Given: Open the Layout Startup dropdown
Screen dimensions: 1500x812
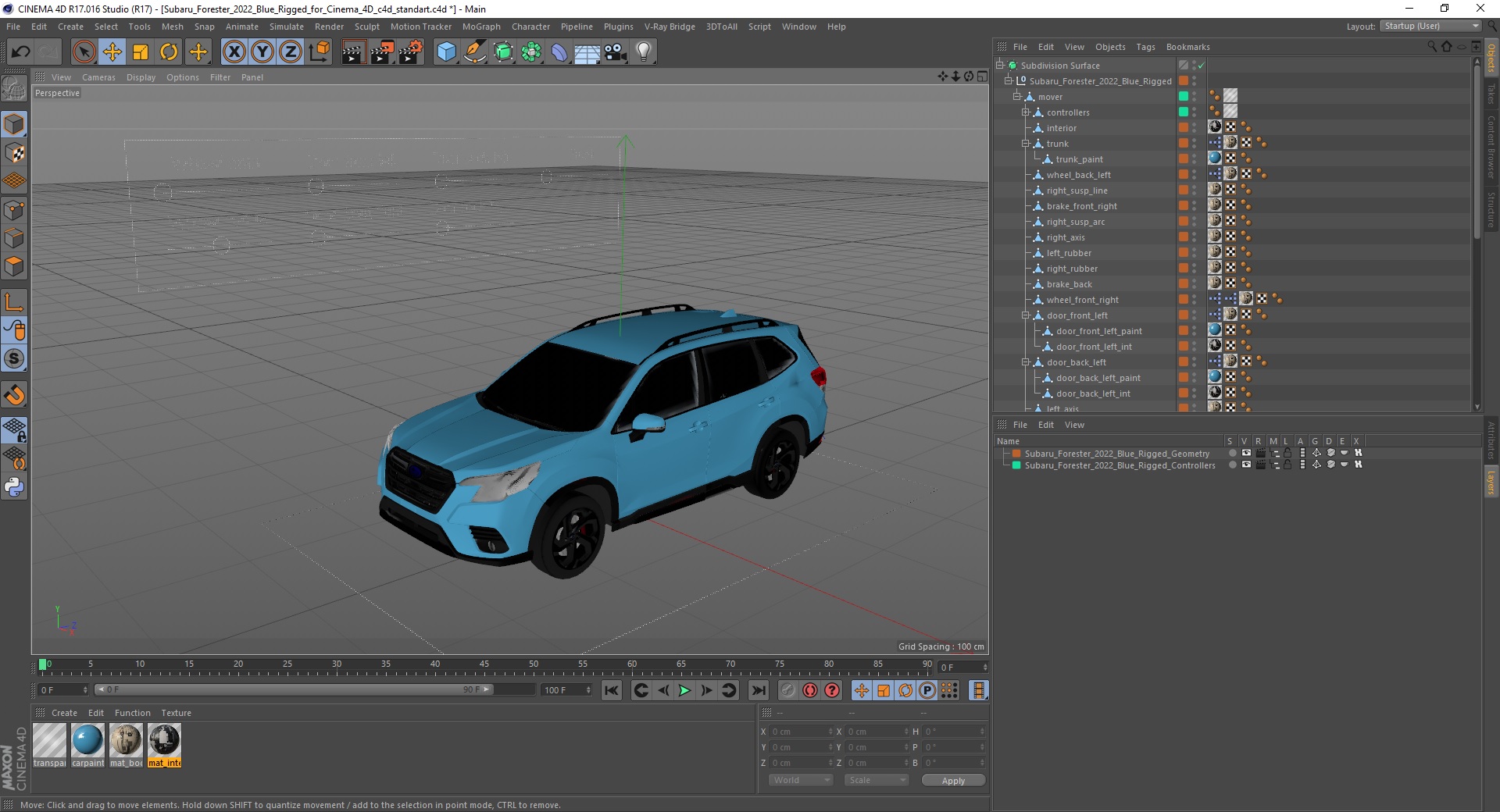Looking at the screenshot, I should click(1430, 26).
